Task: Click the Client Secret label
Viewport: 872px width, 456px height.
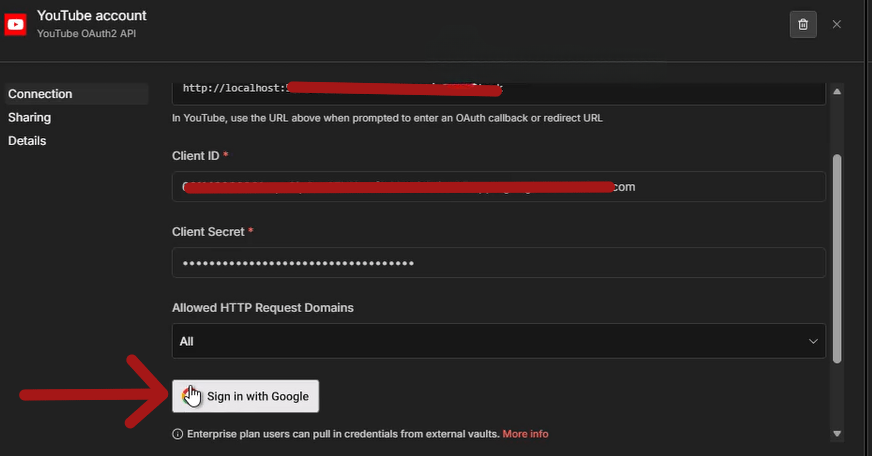Action: 208,232
